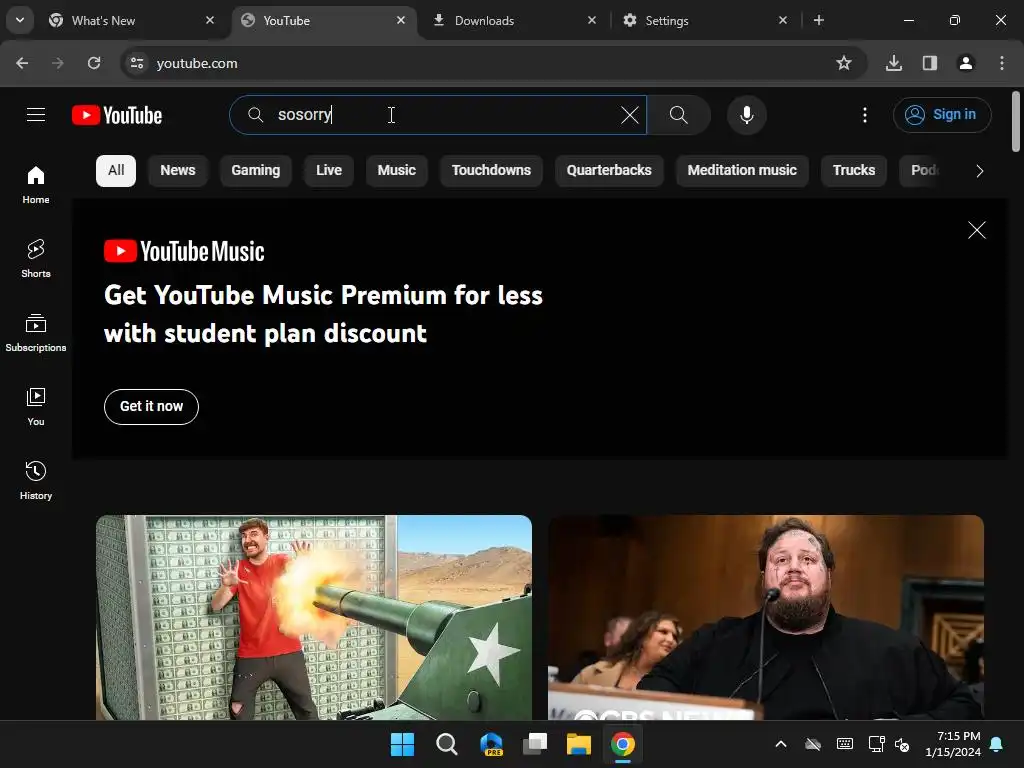Select the Music filter chip
1024x768 pixels.
click(396, 170)
